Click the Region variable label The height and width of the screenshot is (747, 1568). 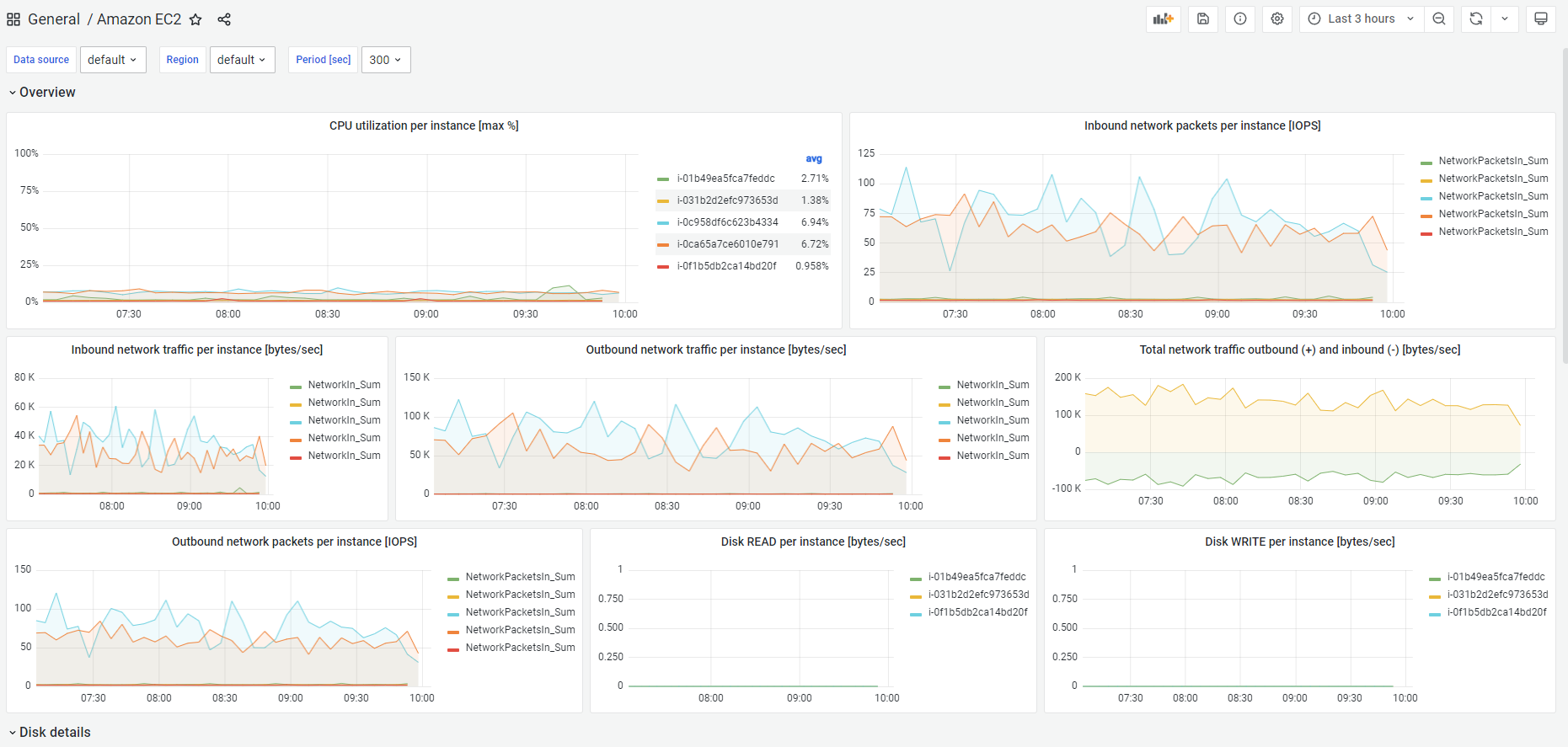[x=182, y=60]
